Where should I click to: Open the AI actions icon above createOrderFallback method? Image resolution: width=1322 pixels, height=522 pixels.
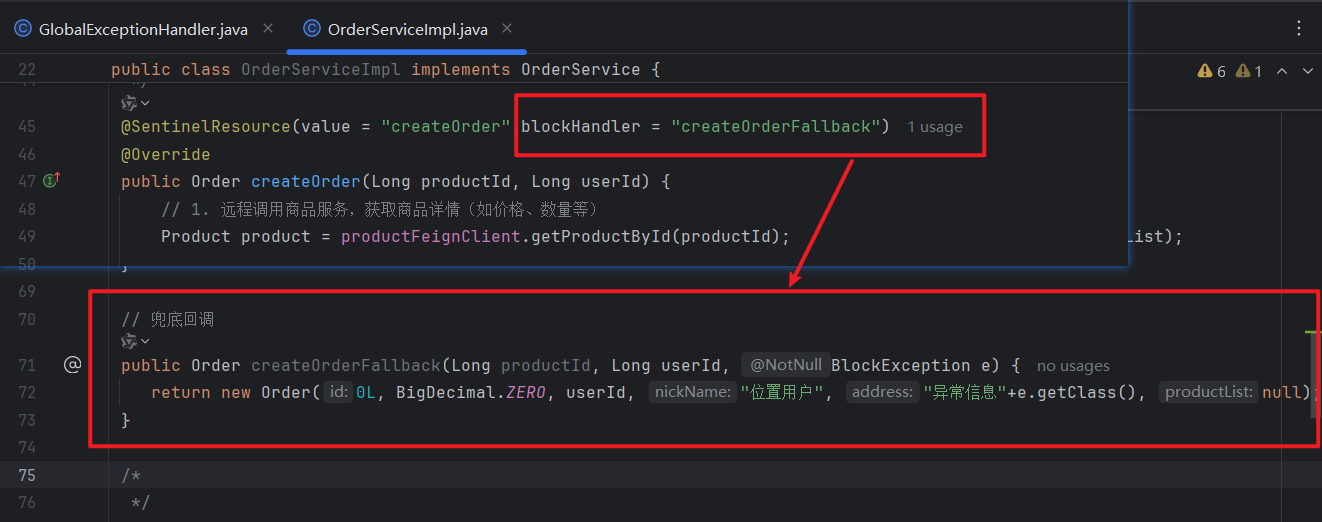(x=135, y=341)
